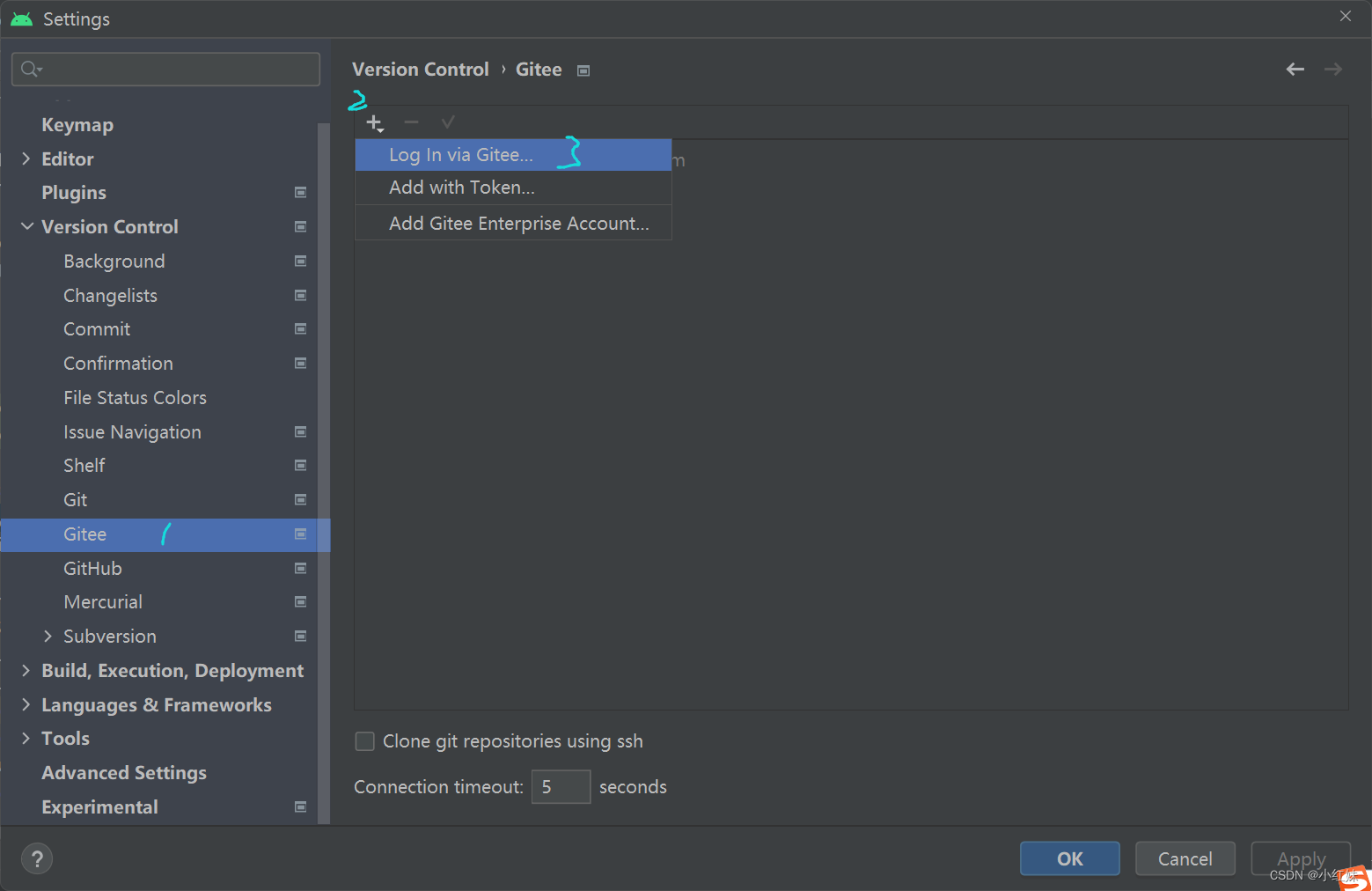Click the project icon on GitHub row
The height and width of the screenshot is (891, 1372).
tap(300, 568)
